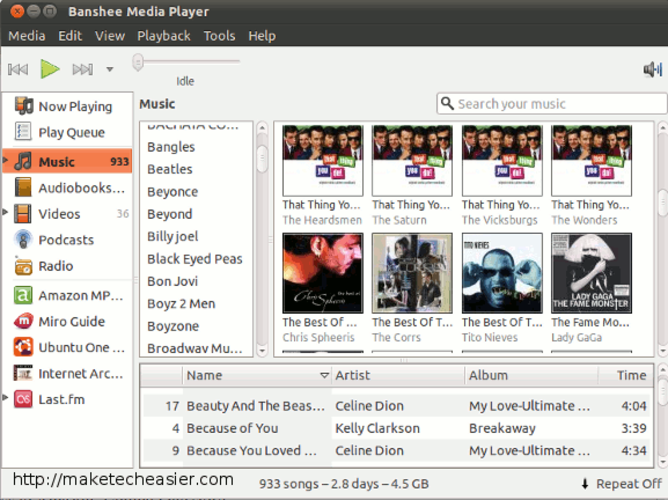Click the 933 songs status text

344,484
